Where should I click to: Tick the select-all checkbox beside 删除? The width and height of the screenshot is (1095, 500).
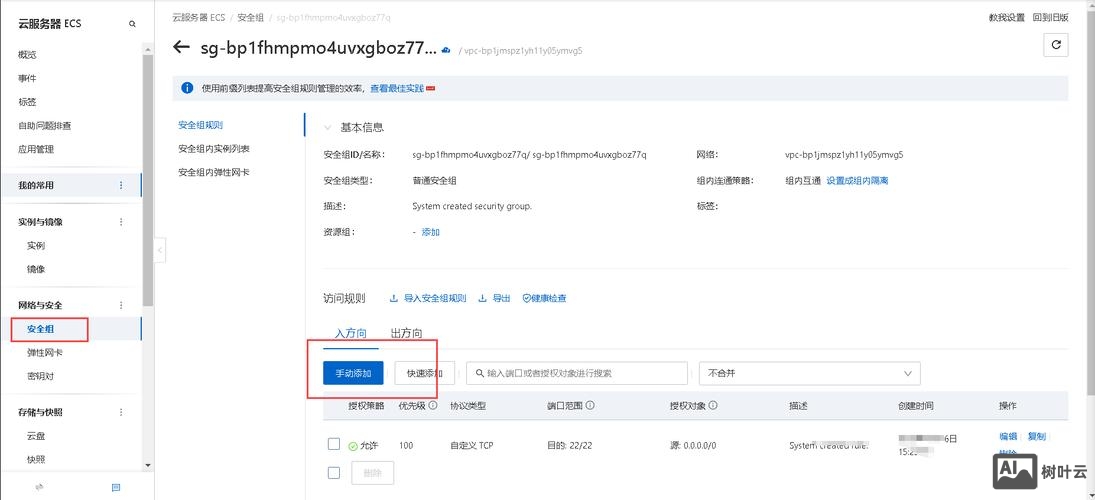[334, 473]
